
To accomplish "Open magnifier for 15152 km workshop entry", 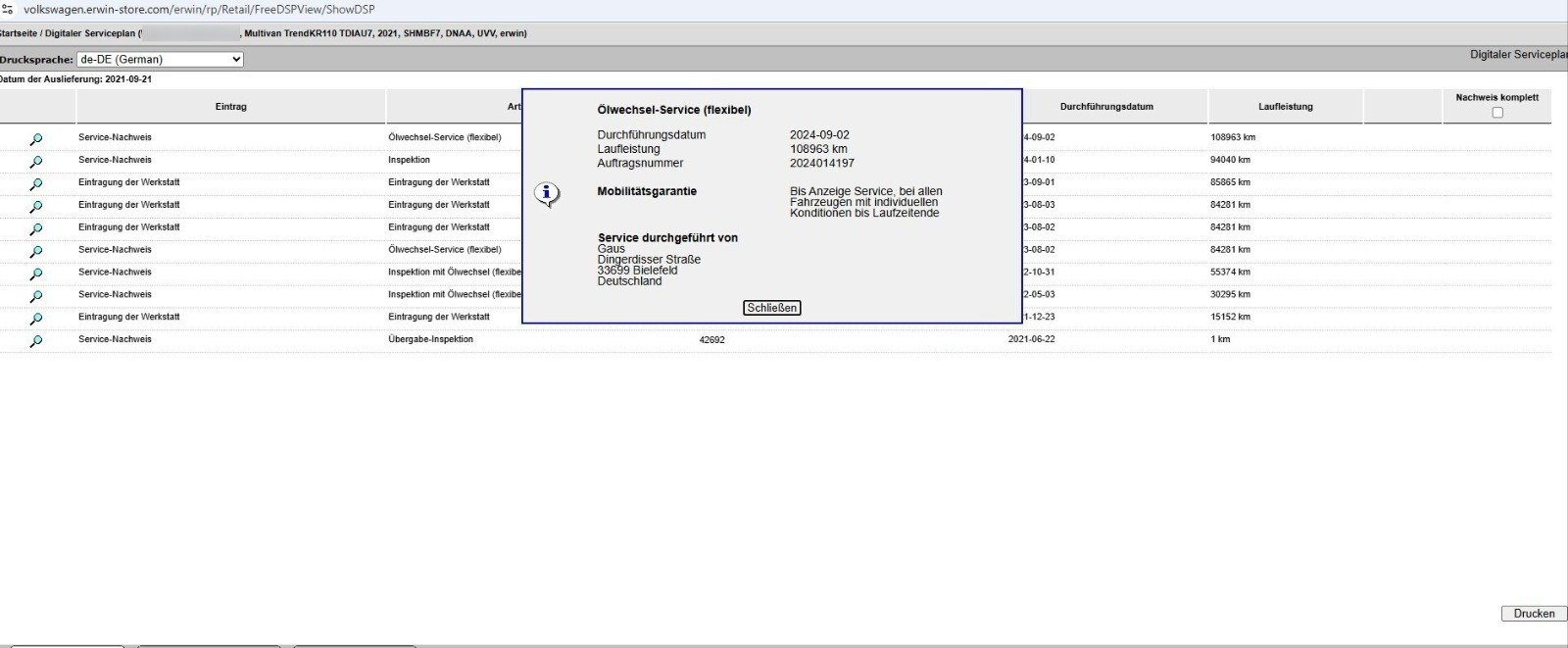I will point(36,319).
